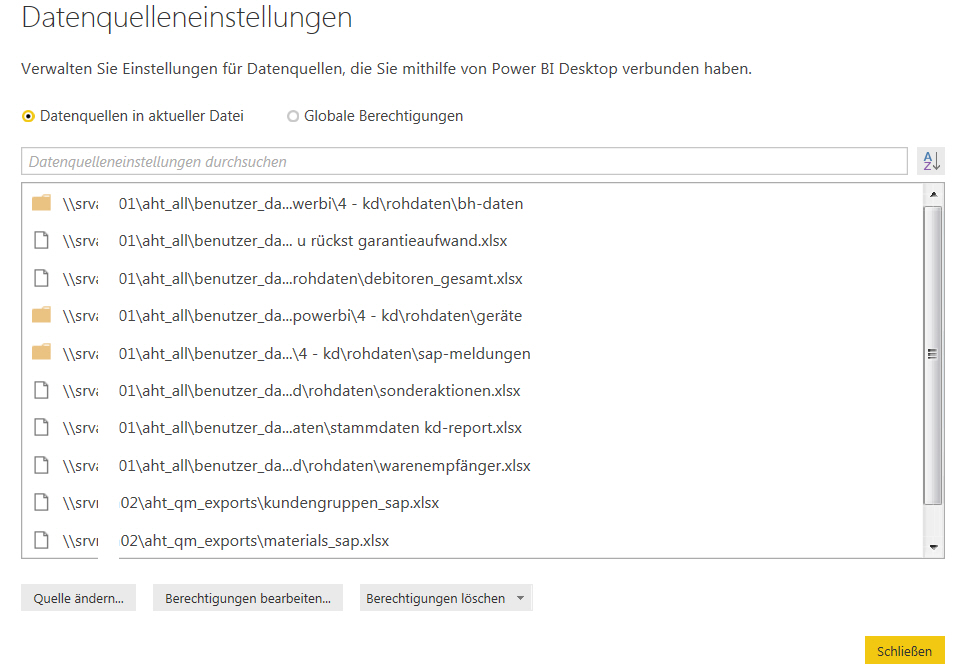Click the data source list scrollbar thumb
Image resolution: width=963 pixels, height=671 pixels.
(933, 355)
